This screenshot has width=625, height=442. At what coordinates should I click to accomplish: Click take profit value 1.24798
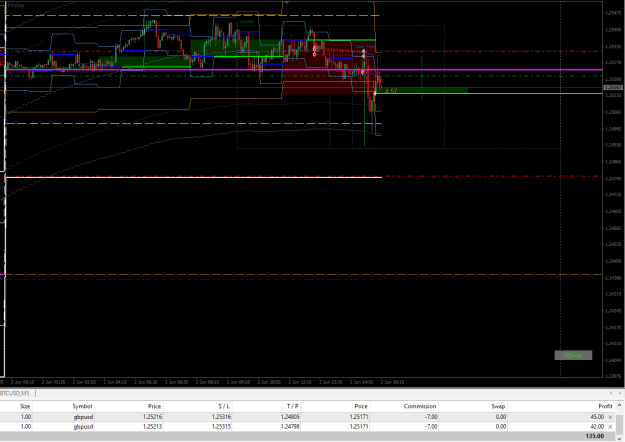point(290,426)
